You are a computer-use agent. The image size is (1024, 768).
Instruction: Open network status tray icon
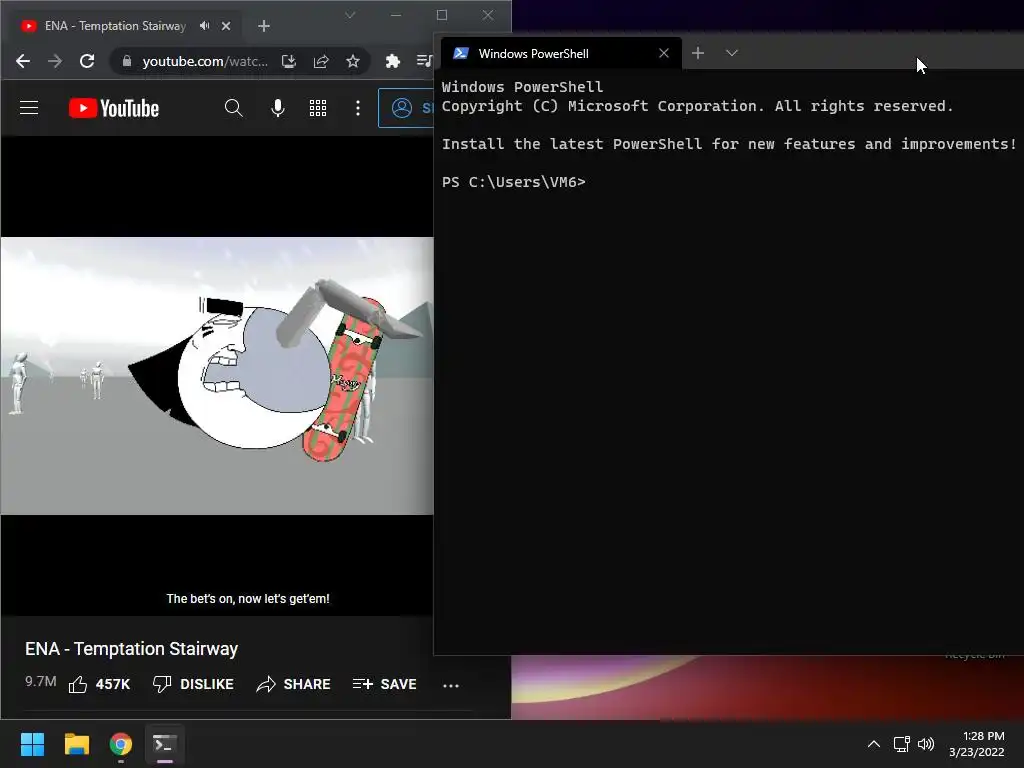pyautogui.click(x=902, y=744)
